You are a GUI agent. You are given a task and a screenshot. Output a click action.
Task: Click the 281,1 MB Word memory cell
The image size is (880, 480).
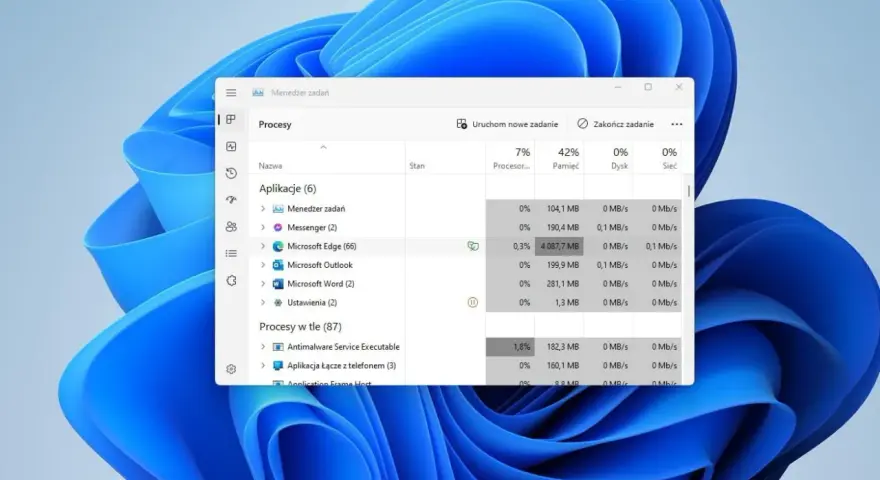click(560, 284)
